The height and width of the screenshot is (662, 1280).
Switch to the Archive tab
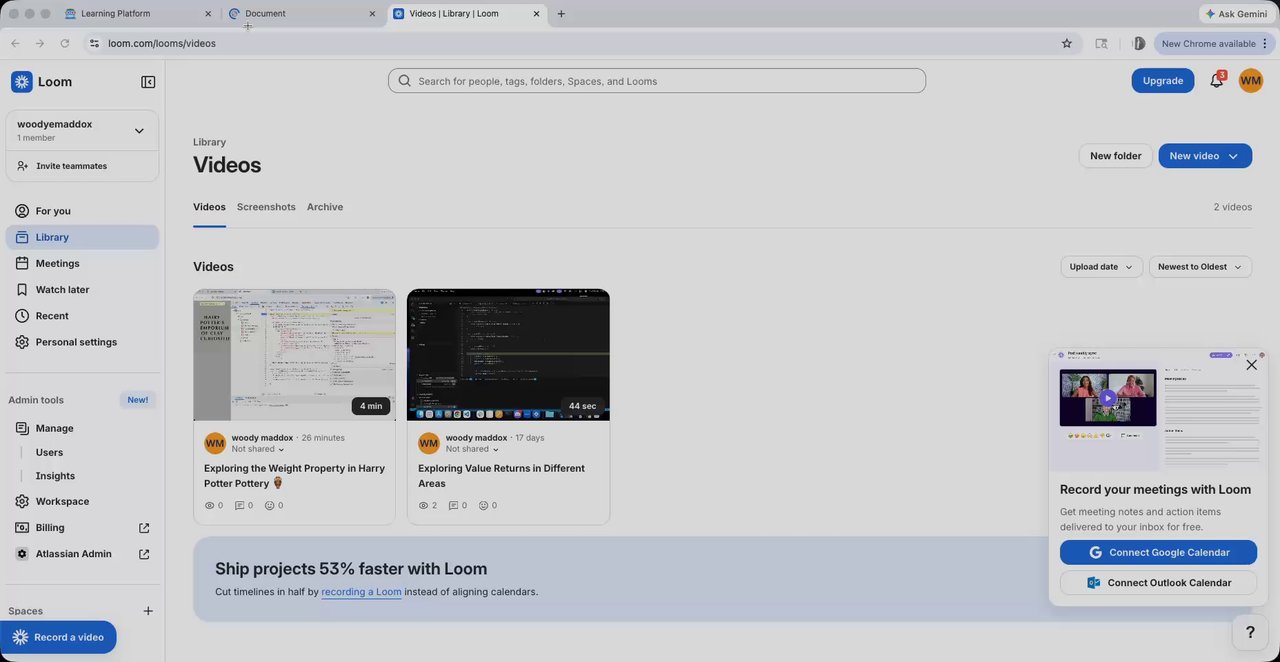tap(325, 207)
